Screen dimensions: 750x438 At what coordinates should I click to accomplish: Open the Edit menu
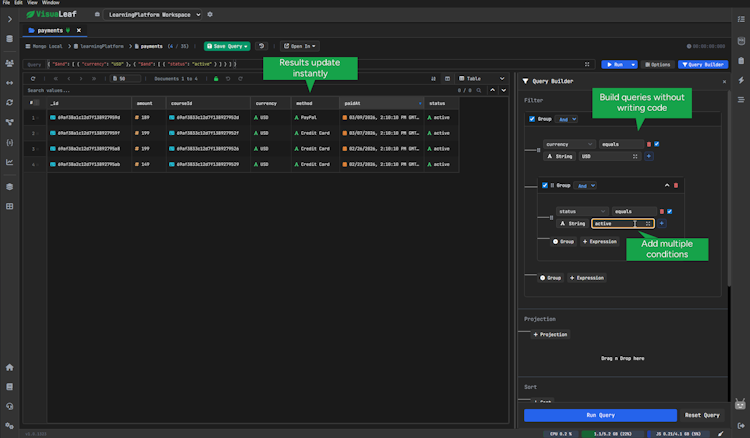(x=18, y=2)
